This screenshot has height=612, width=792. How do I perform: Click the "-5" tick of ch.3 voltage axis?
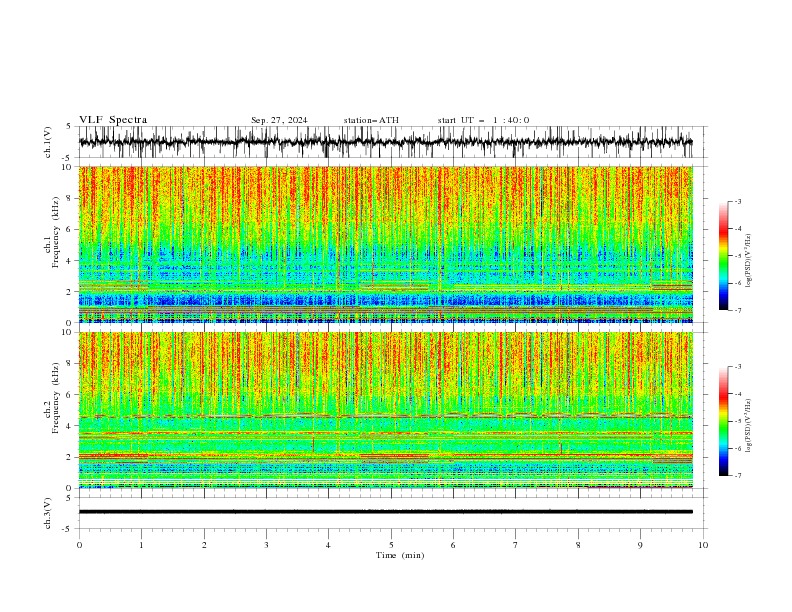(68, 529)
